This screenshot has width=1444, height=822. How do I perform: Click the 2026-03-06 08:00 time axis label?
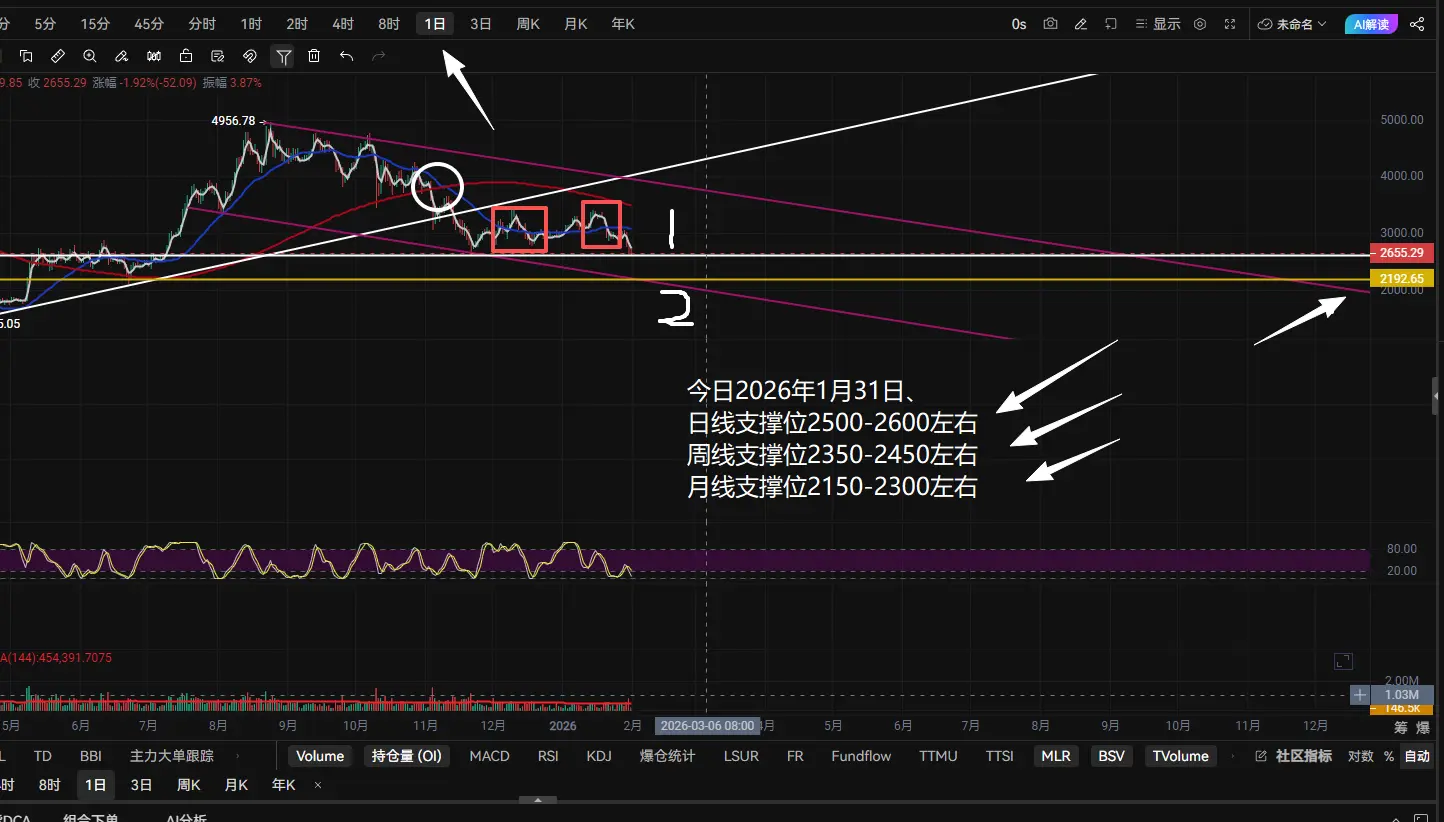point(707,726)
